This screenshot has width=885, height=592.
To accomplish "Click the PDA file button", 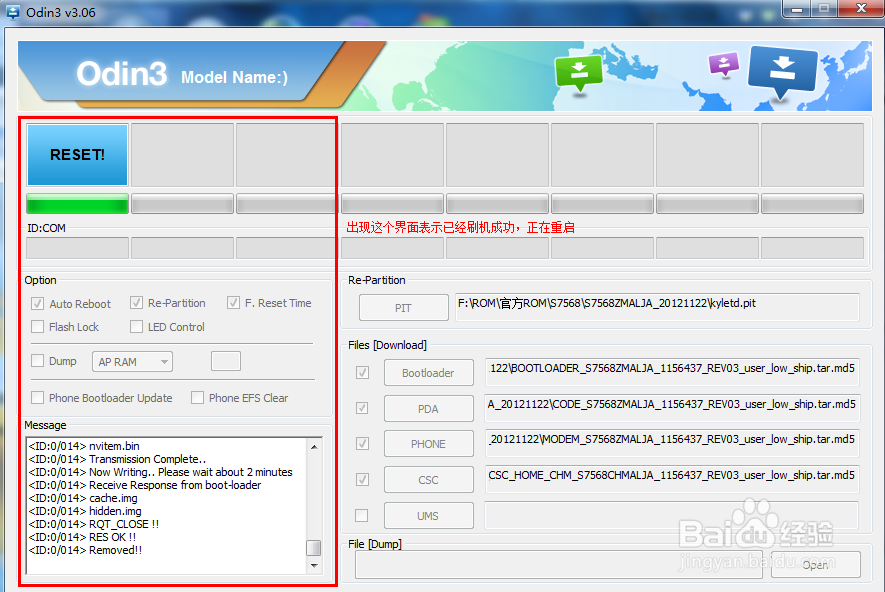I will click(x=428, y=409).
